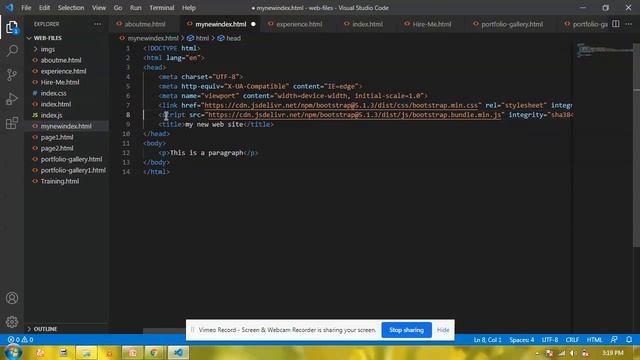Open the Manage gear icon
640x360 pixels.
pos(12,322)
